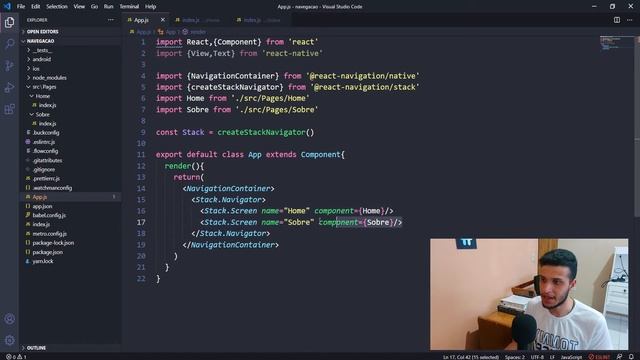Open the Go menu

pyautogui.click(x=94, y=7)
